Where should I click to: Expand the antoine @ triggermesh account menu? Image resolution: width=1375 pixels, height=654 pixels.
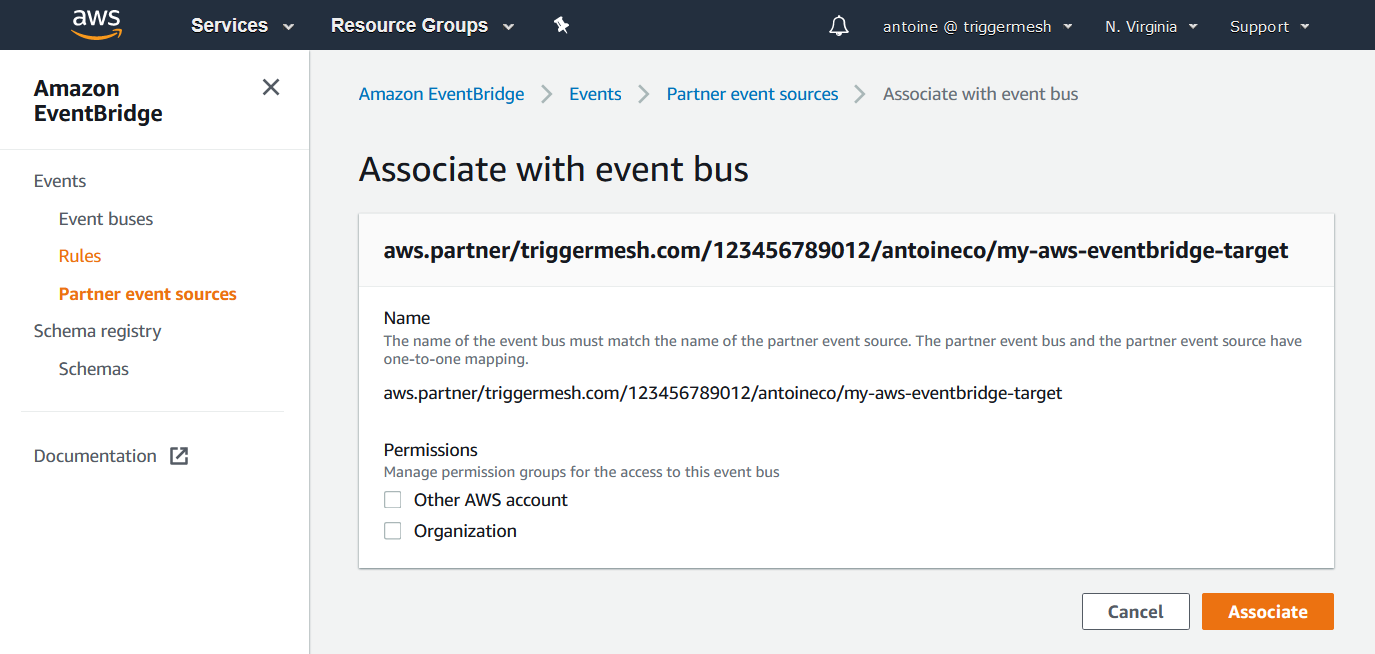tap(977, 27)
